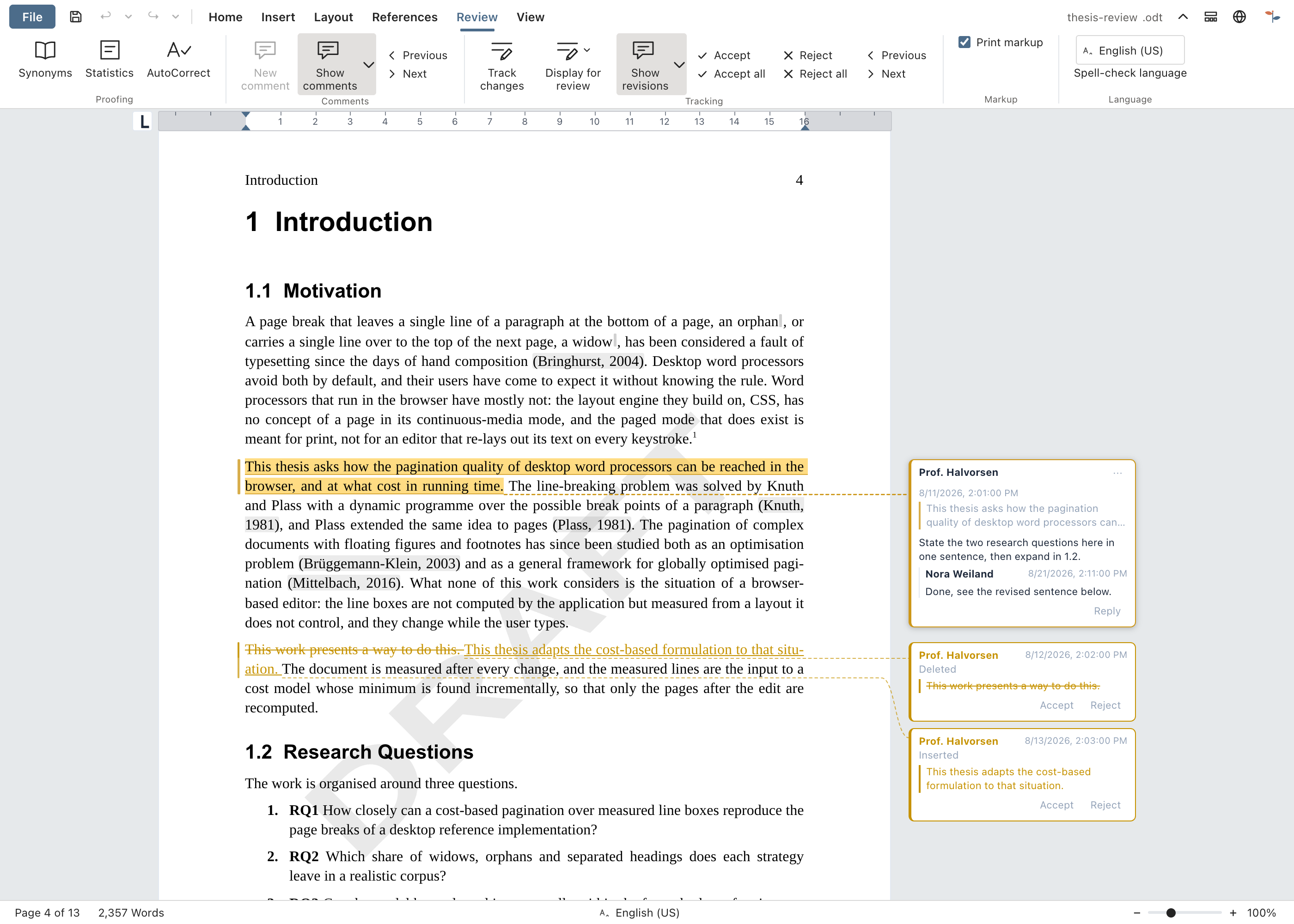Viewport: 1294px width, 924px height.
Task: Click the zoom in plus icon
Action: [x=1233, y=912]
